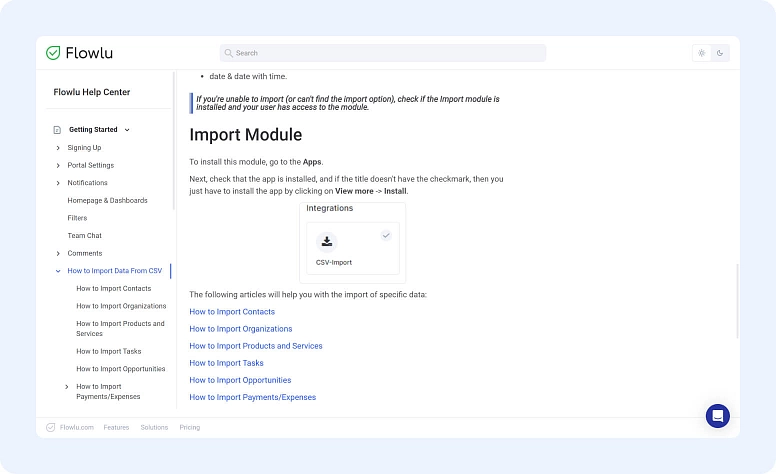Viewport: 776px width, 474px height.
Task: Select How to Import Data From CSV
Action: point(115,271)
